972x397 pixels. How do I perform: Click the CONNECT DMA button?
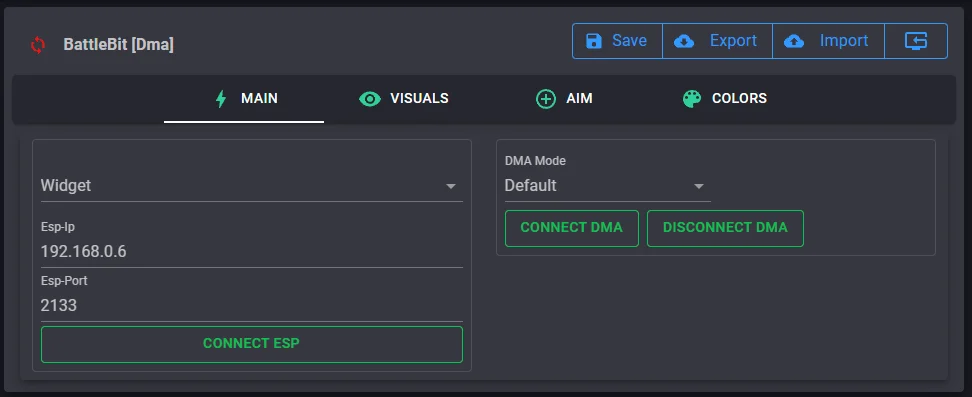(572, 228)
